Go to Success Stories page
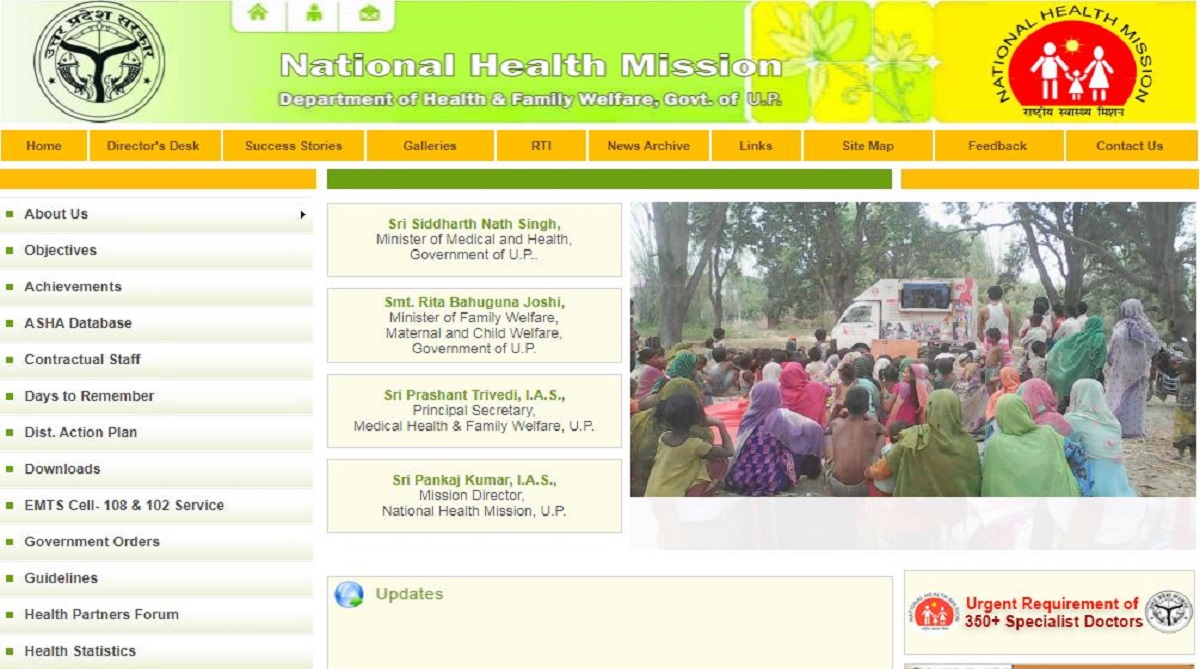 tap(293, 146)
